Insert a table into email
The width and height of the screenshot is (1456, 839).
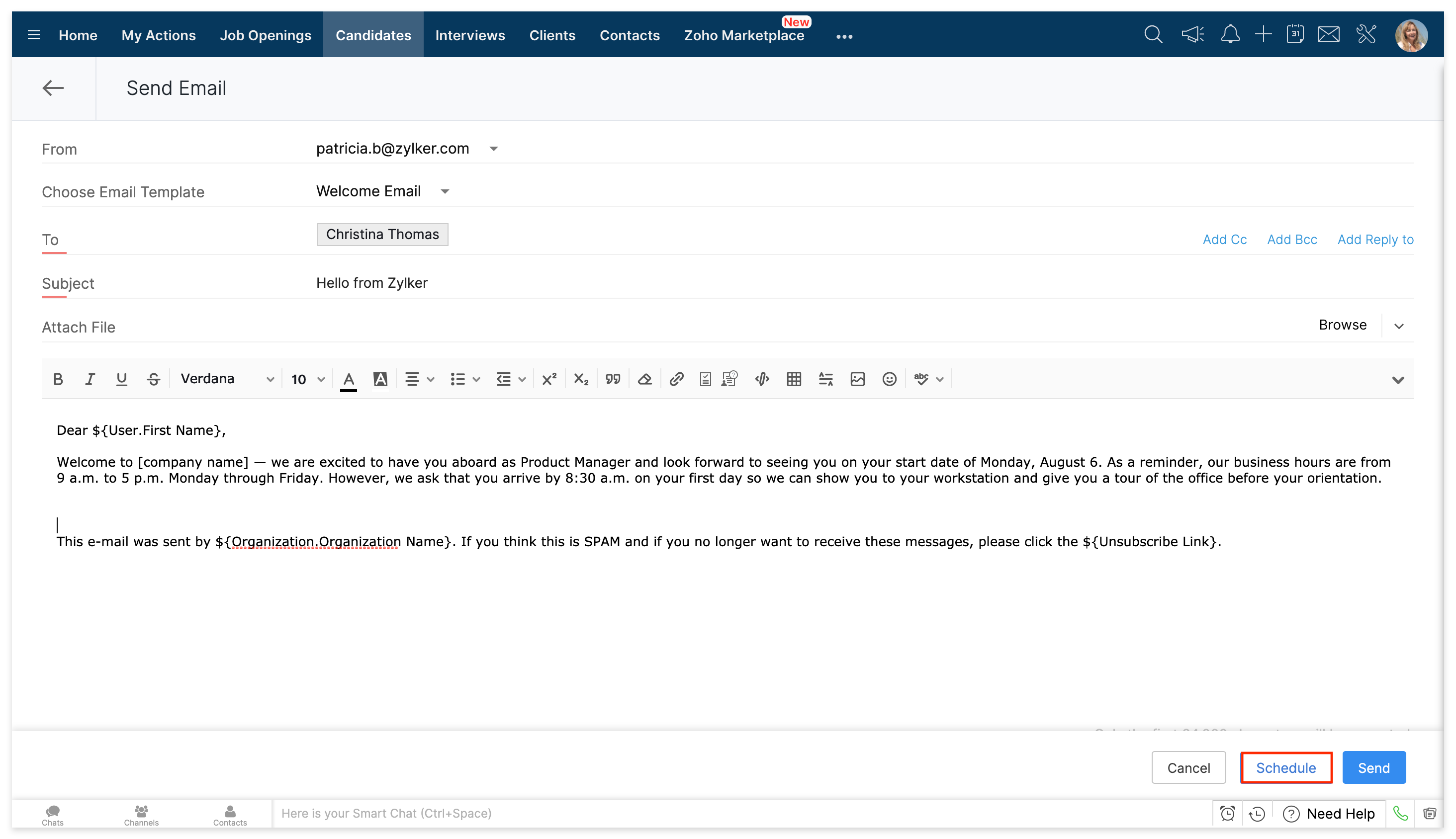[x=794, y=379]
